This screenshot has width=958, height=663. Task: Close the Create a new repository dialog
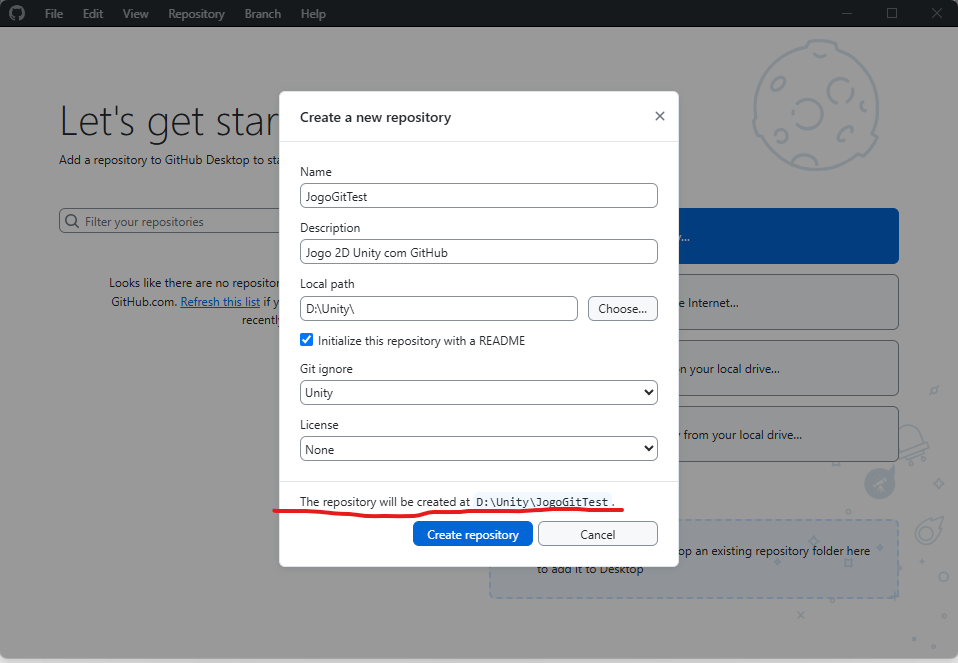pyautogui.click(x=659, y=116)
